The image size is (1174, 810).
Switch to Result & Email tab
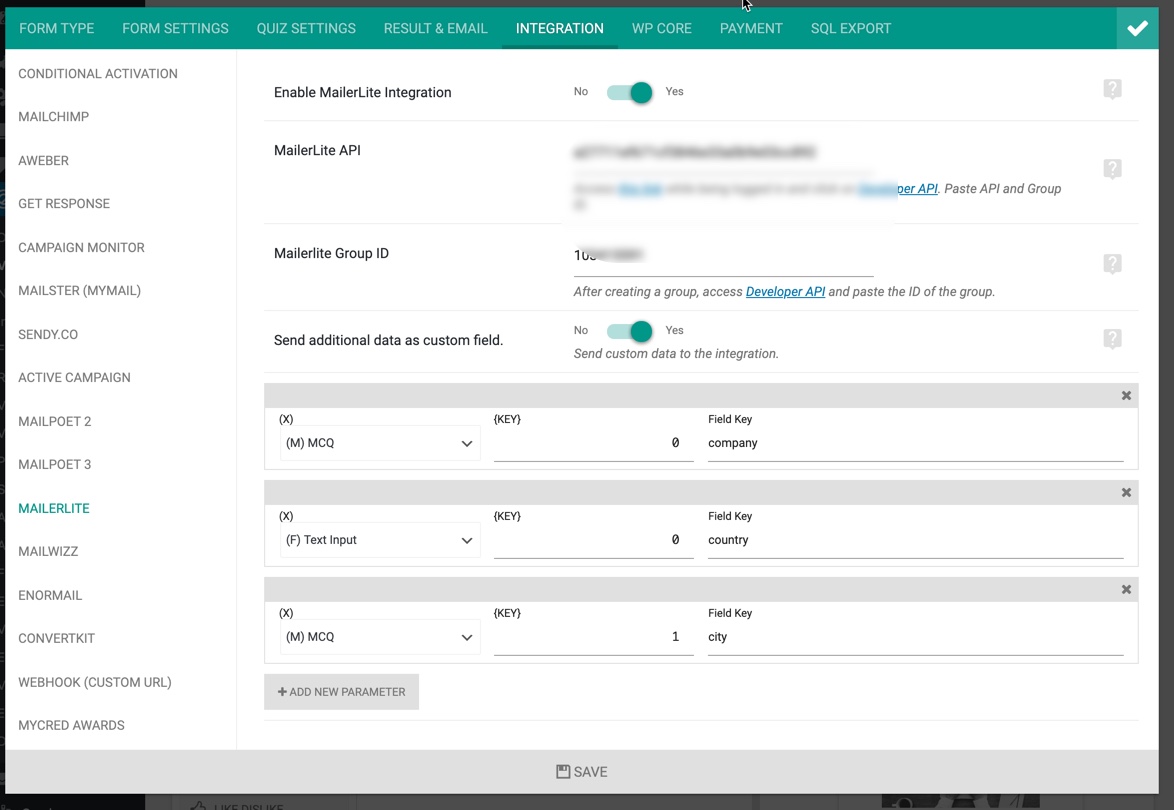point(436,28)
